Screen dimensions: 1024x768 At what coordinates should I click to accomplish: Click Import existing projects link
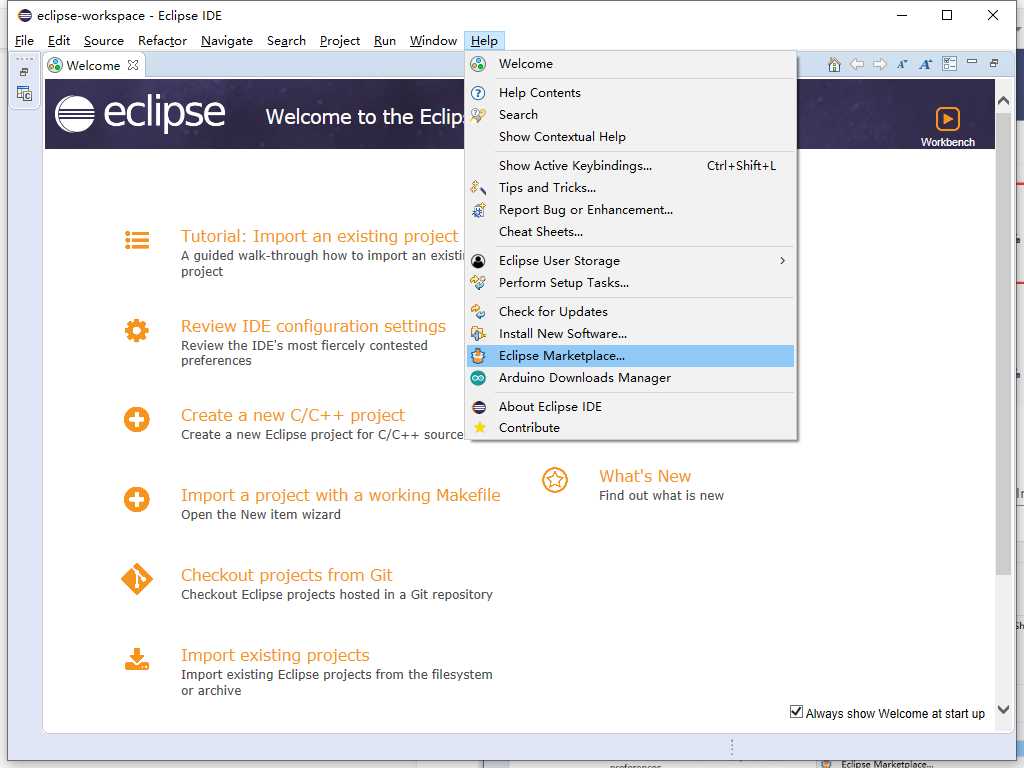coord(275,656)
